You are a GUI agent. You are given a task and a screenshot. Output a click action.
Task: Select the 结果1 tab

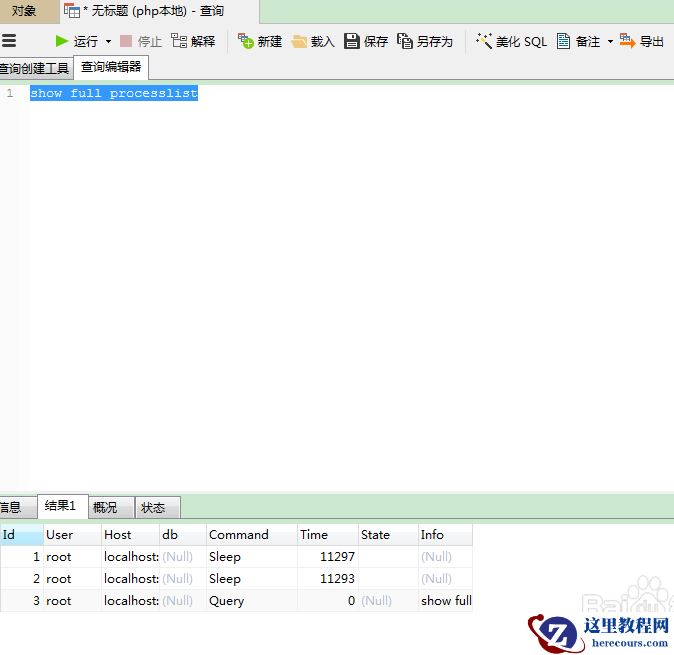pos(63,506)
